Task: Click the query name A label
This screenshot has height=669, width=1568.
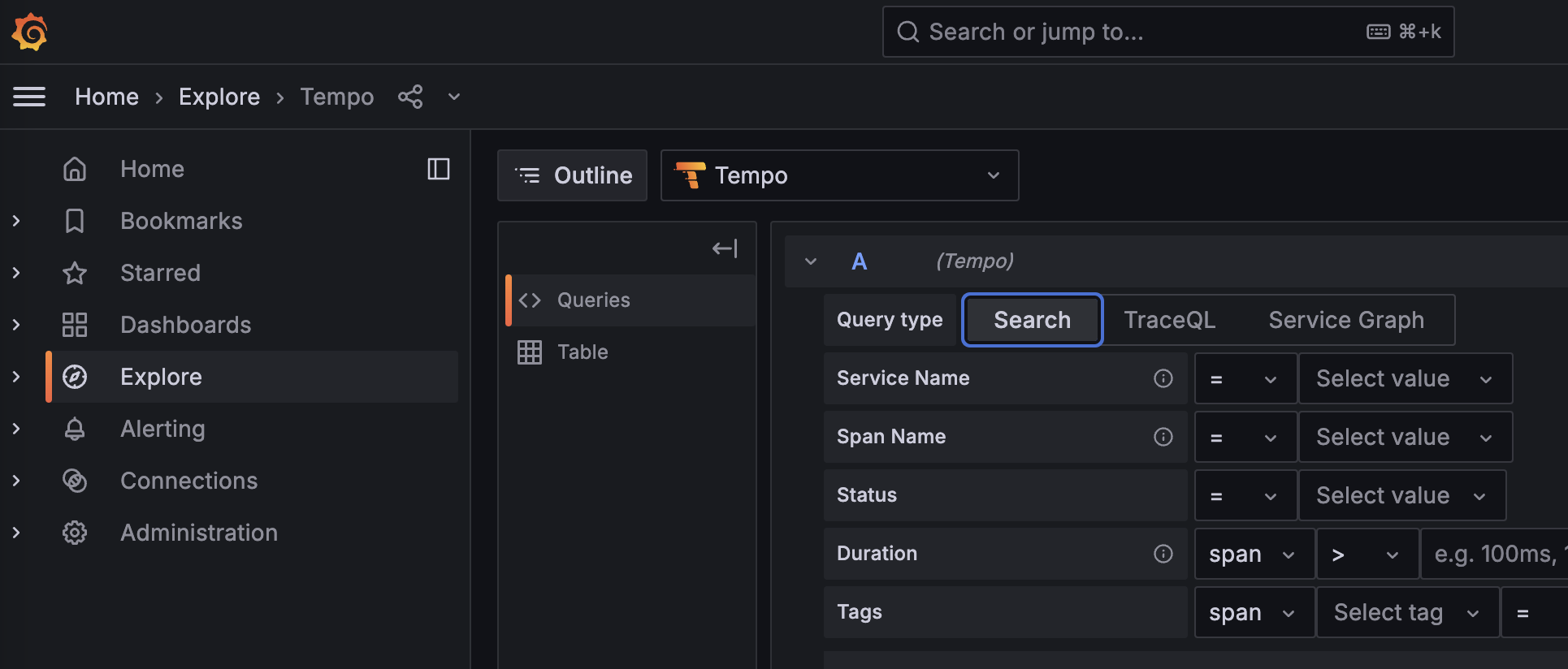Action: click(859, 261)
